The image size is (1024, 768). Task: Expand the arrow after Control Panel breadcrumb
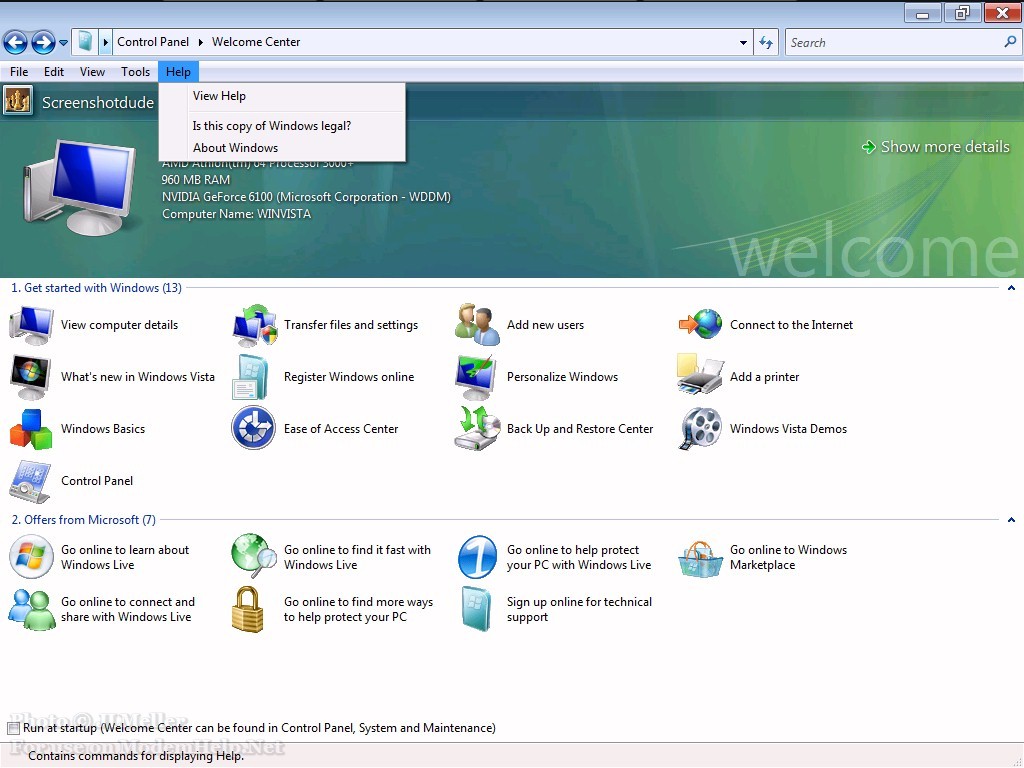point(200,42)
